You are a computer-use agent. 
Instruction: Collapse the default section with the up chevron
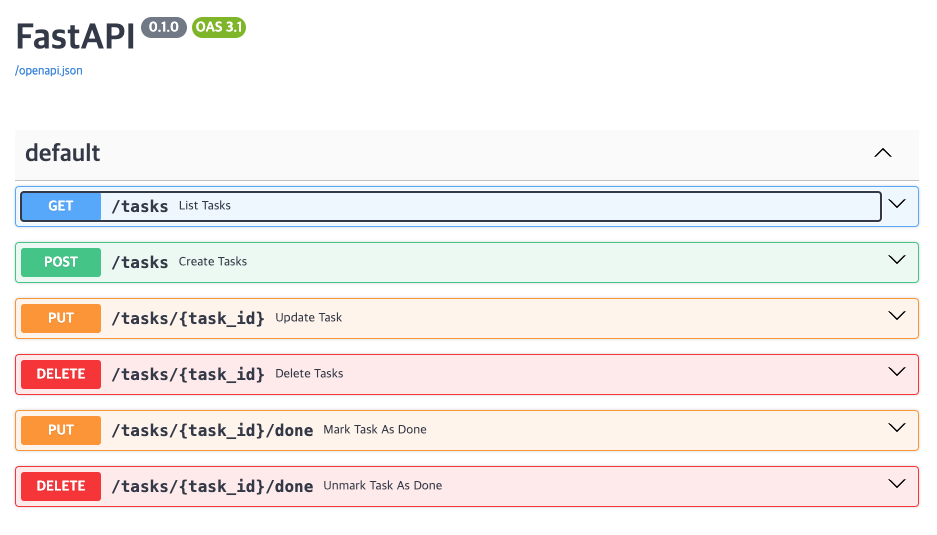click(883, 153)
